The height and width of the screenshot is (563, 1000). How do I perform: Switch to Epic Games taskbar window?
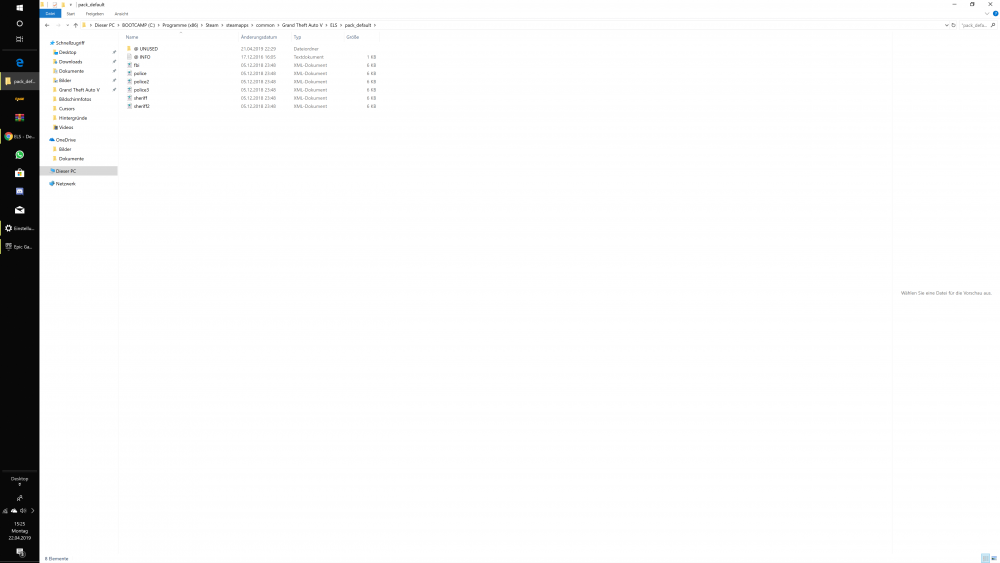point(19,247)
